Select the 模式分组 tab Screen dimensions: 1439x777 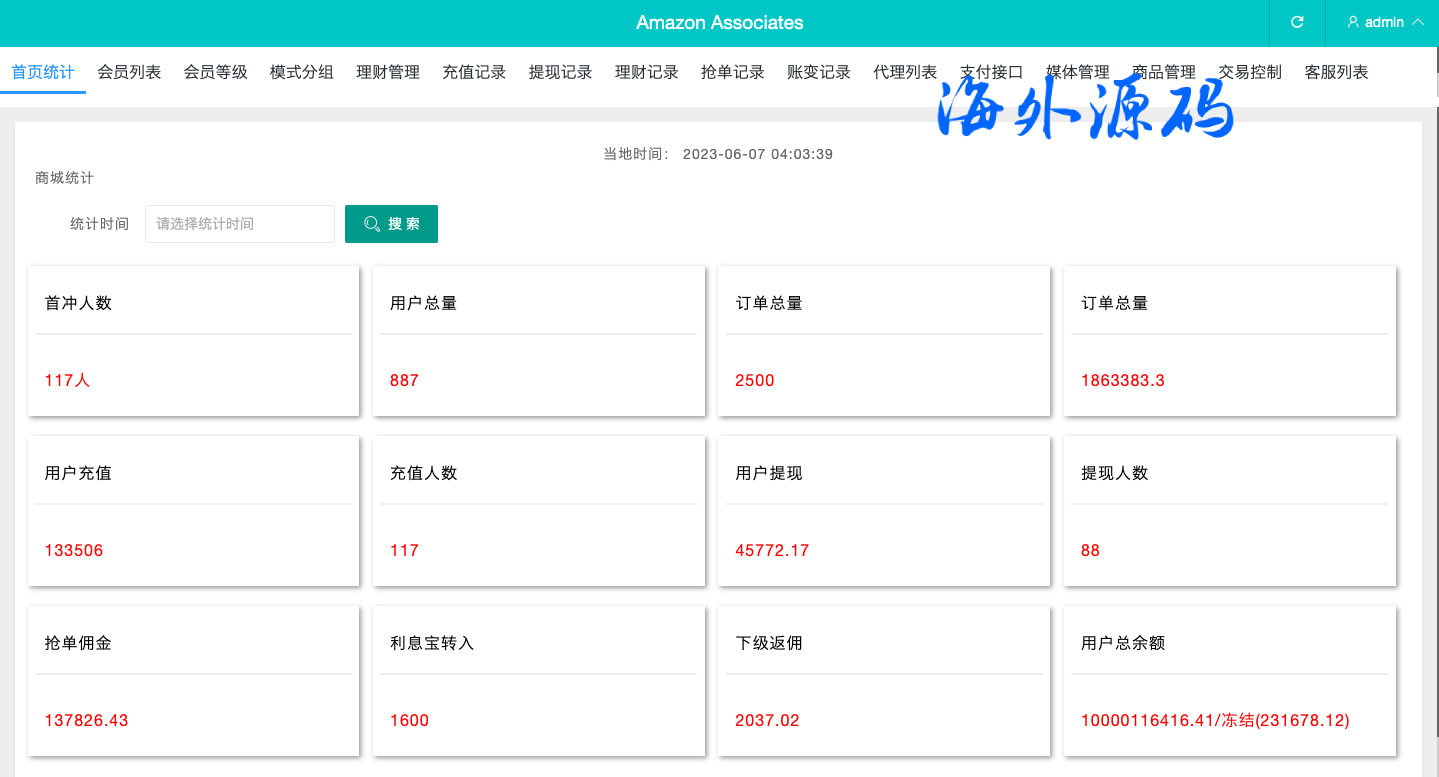[x=301, y=72]
